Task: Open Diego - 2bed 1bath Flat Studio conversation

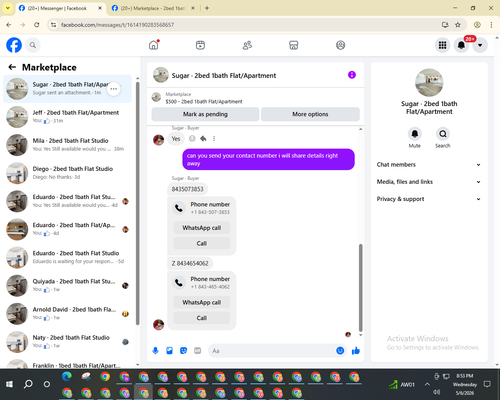Action: (68, 173)
